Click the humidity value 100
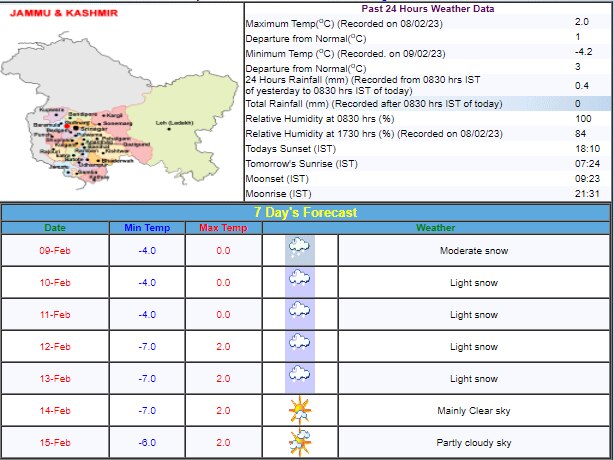The image size is (614, 460). click(583, 119)
